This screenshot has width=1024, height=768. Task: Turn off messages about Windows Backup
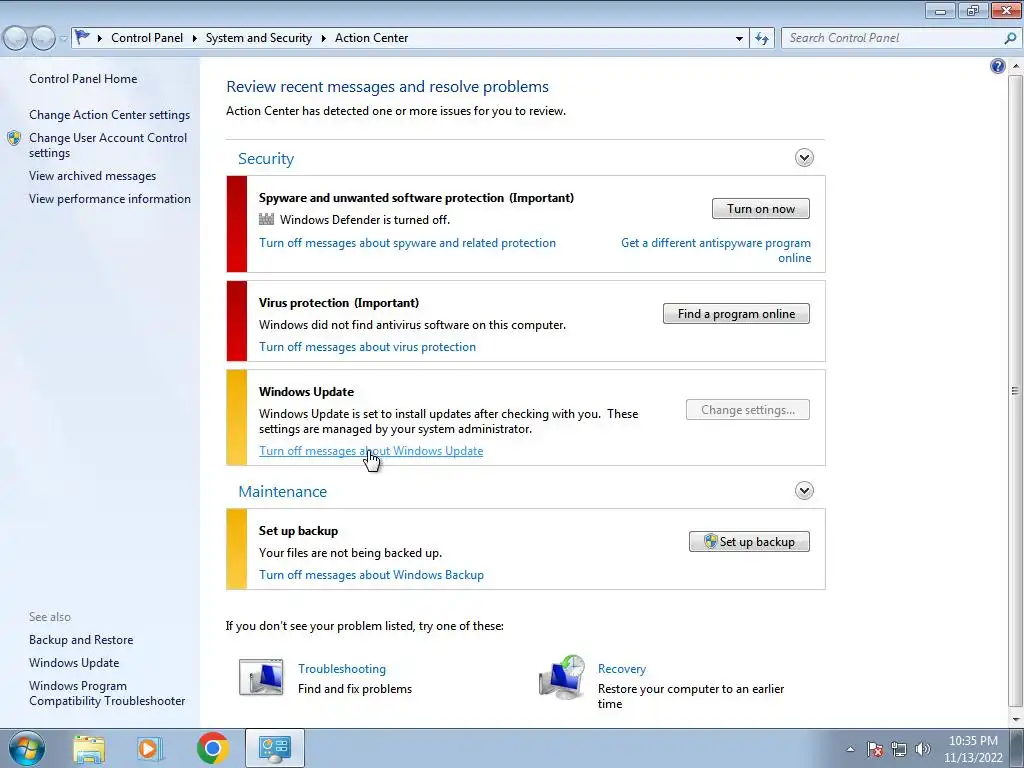coord(372,575)
